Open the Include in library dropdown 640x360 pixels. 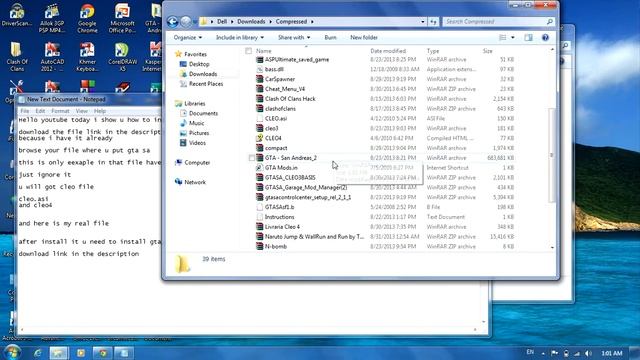(x=240, y=38)
